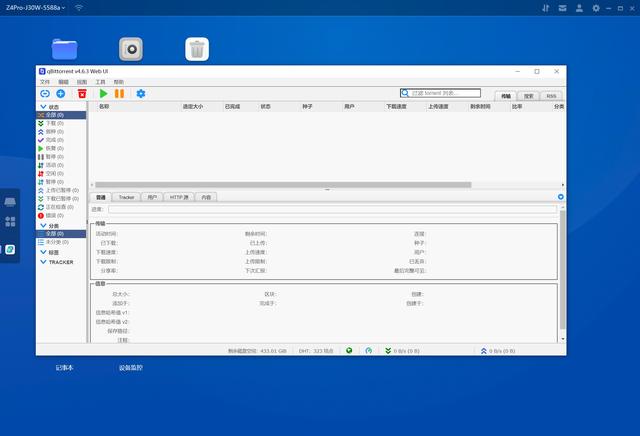Image resolution: width=640 pixels, height=436 pixels.
Task: Switch to the 传输 transfers tab
Action: click(x=506, y=96)
